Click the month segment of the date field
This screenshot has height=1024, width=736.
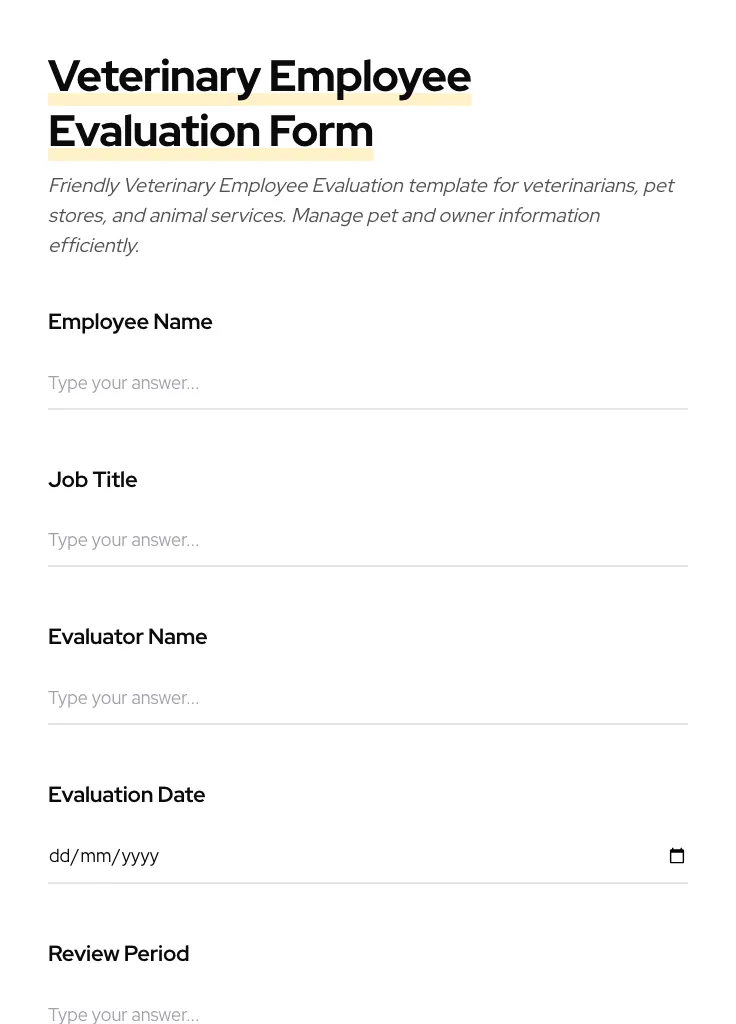coord(96,856)
